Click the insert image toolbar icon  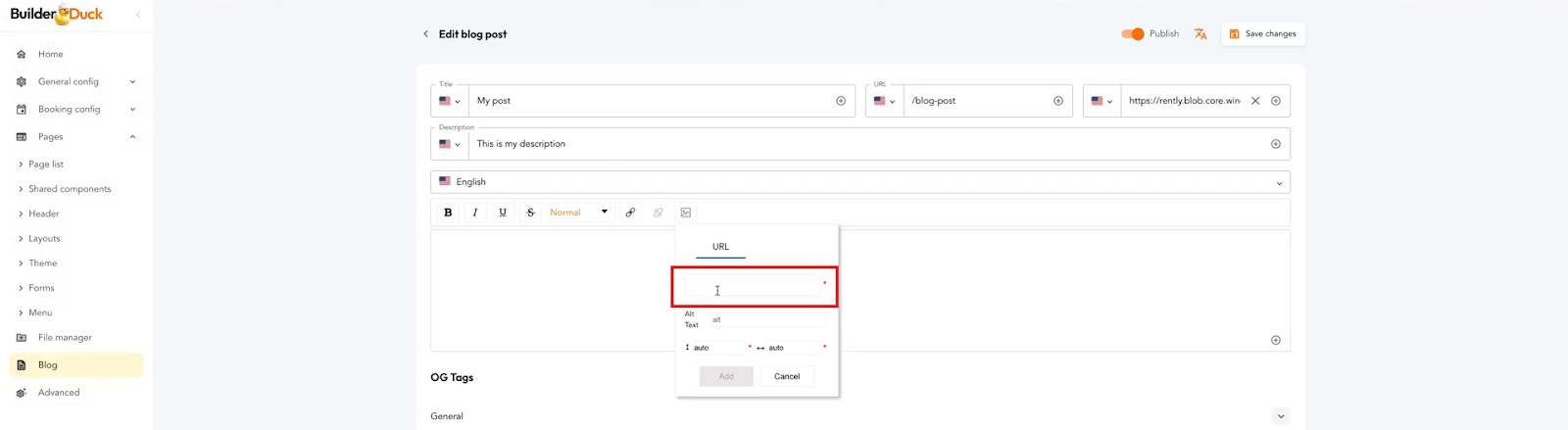686,213
